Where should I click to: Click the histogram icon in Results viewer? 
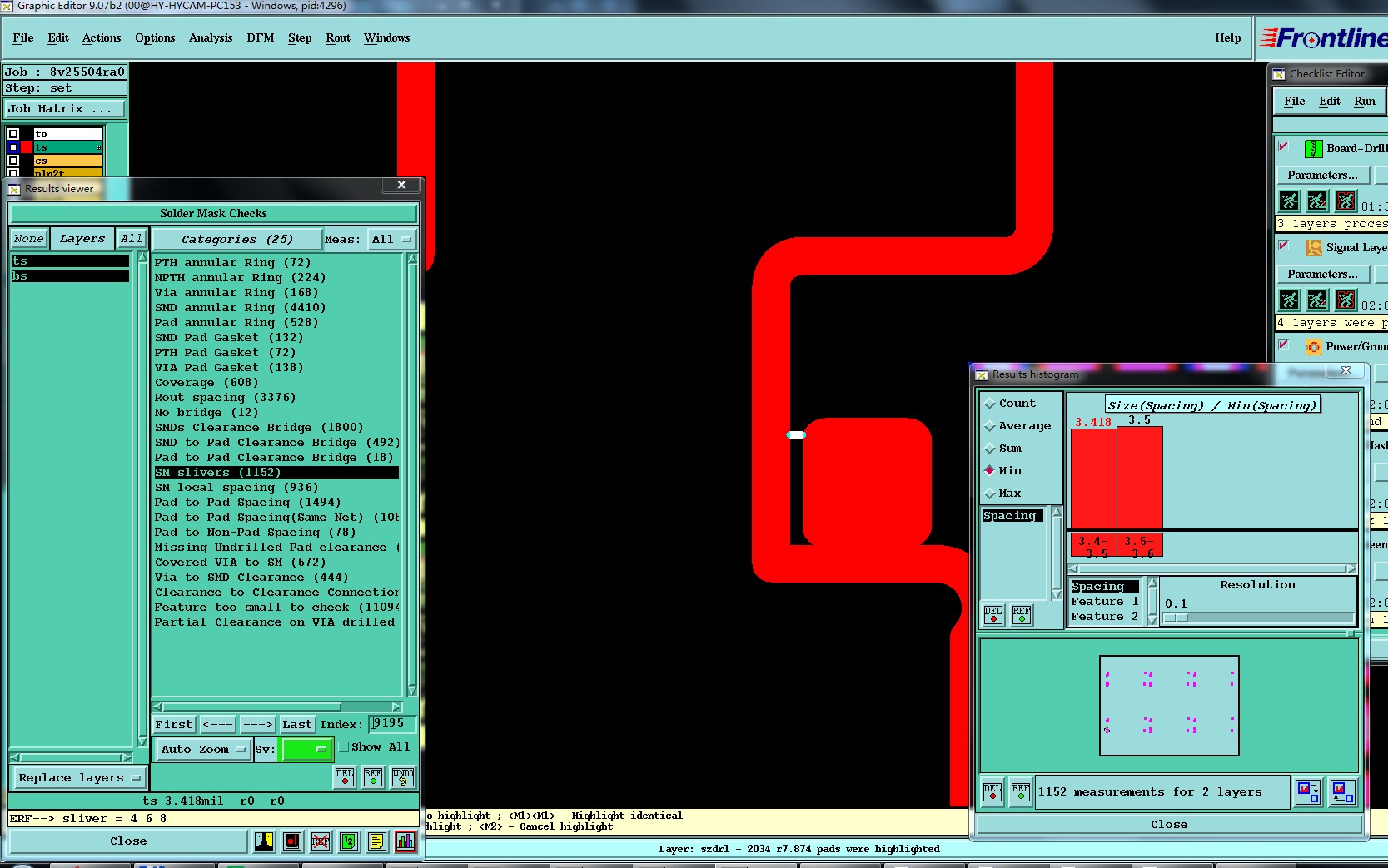pos(405,841)
